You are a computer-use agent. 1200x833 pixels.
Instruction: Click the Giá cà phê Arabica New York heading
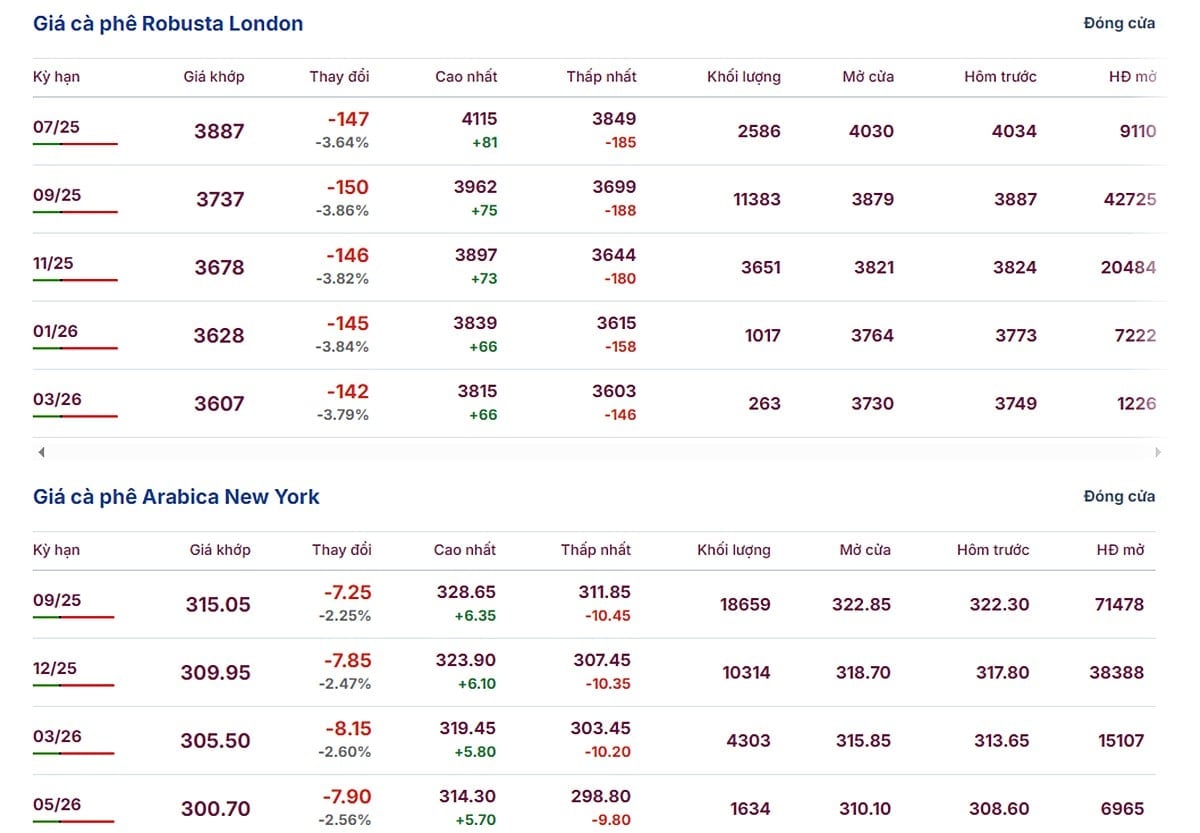[176, 497]
